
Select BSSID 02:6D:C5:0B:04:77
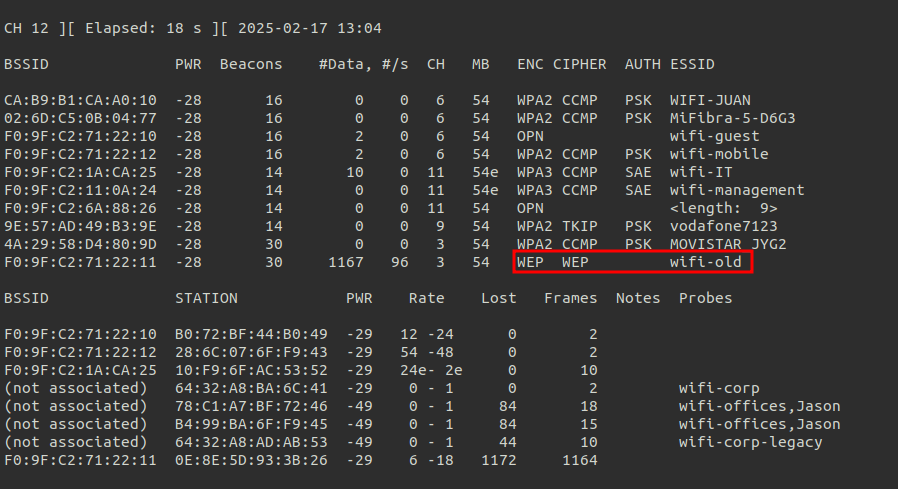click(80, 118)
